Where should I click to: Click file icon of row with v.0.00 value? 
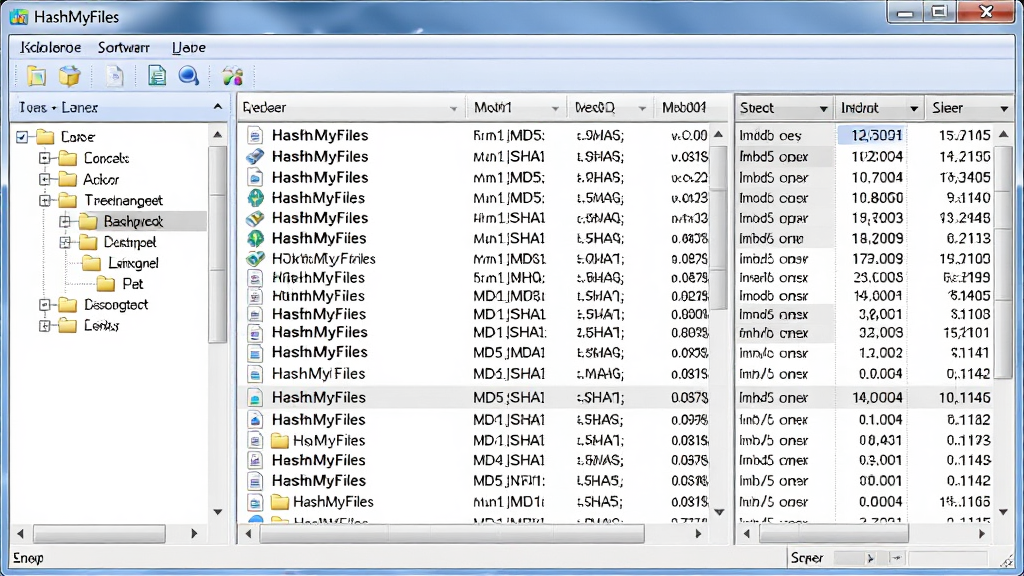click(x=255, y=136)
